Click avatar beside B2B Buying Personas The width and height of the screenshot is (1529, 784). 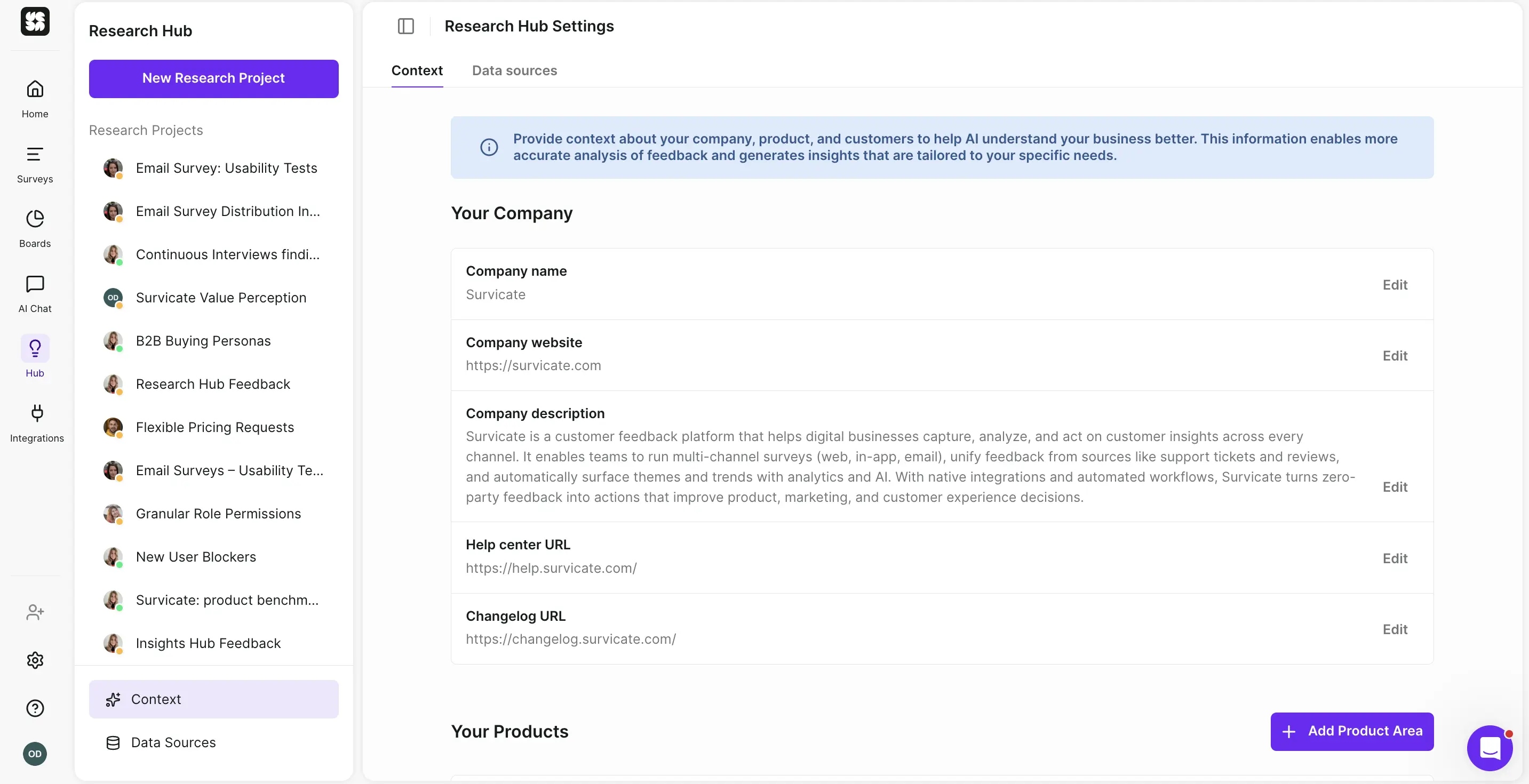pyautogui.click(x=113, y=341)
